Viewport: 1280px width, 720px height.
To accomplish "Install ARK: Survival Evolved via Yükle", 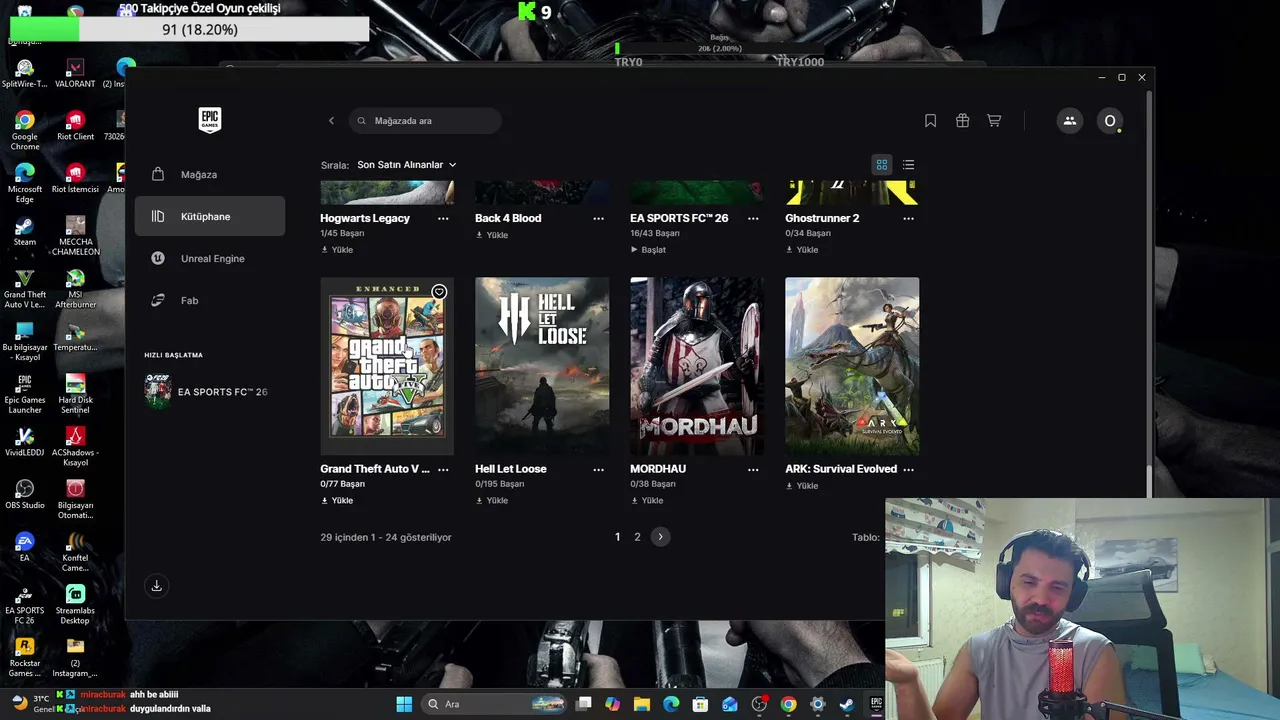I will pos(802,486).
